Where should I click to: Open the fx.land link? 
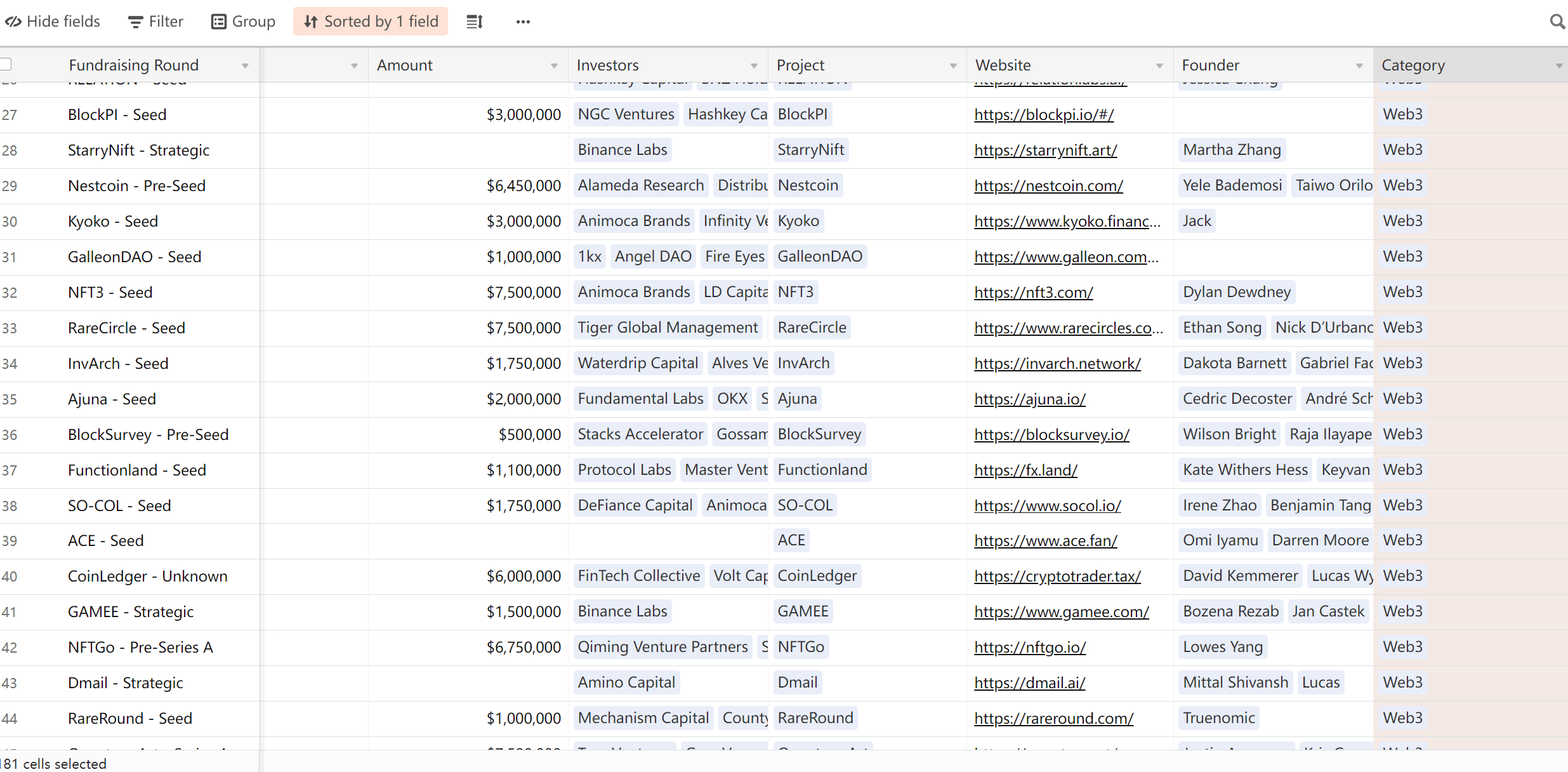click(x=1025, y=470)
